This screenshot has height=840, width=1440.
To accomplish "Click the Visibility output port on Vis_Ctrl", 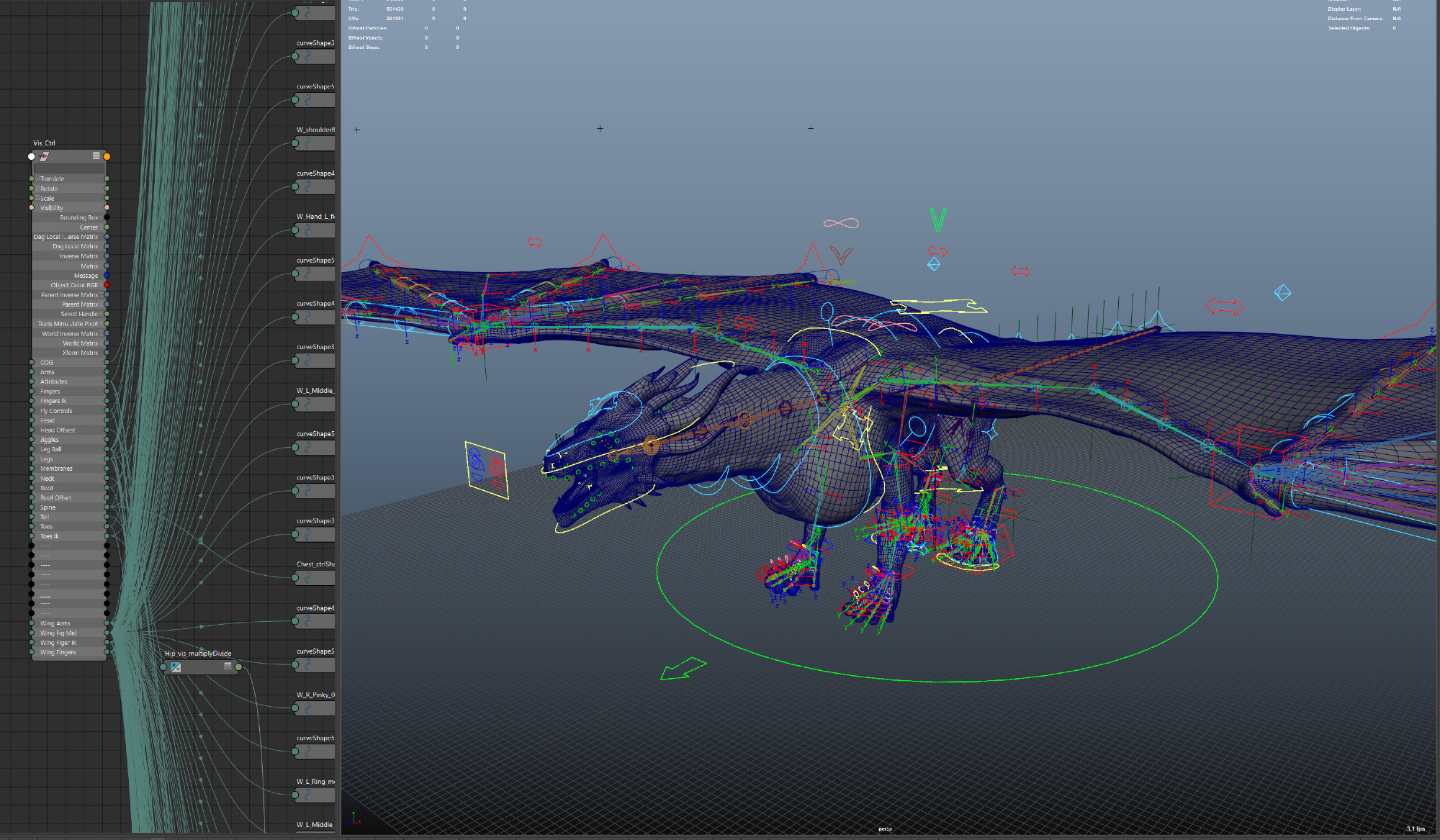I will click(107, 208).
